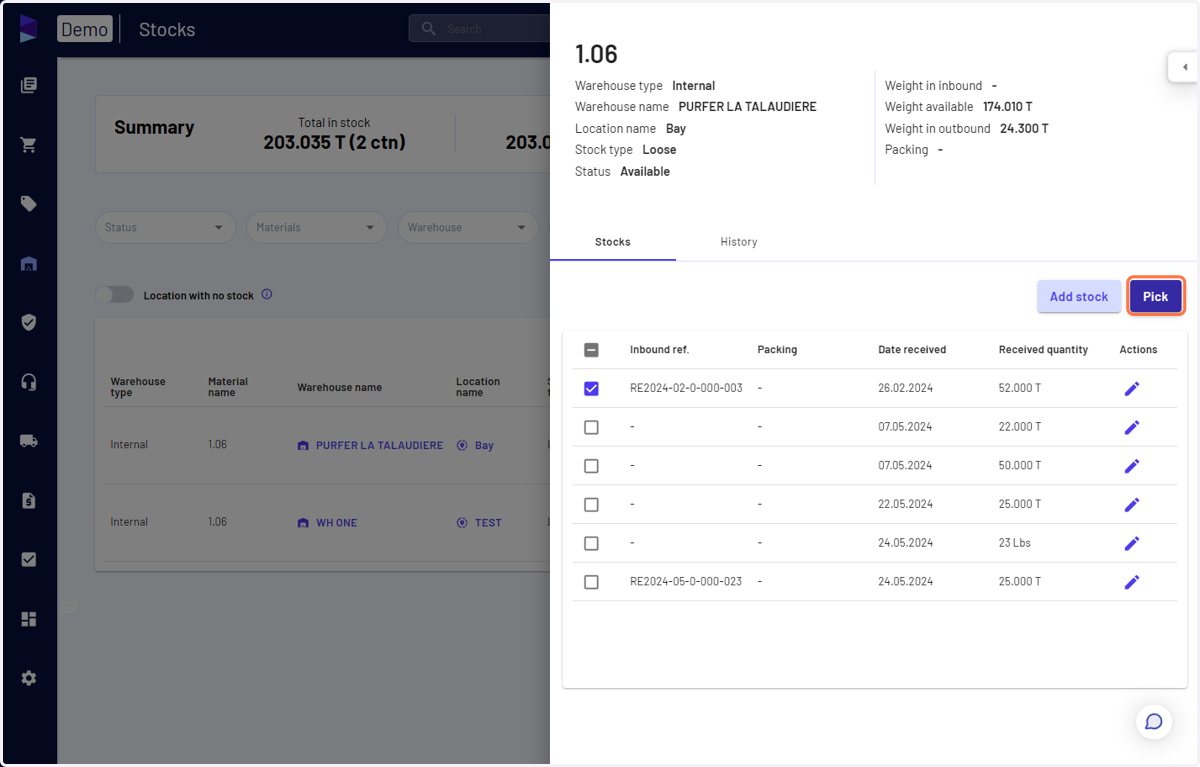Open the price tag sidebar icon
The image size is (1200, 767).
coord(28,204)
